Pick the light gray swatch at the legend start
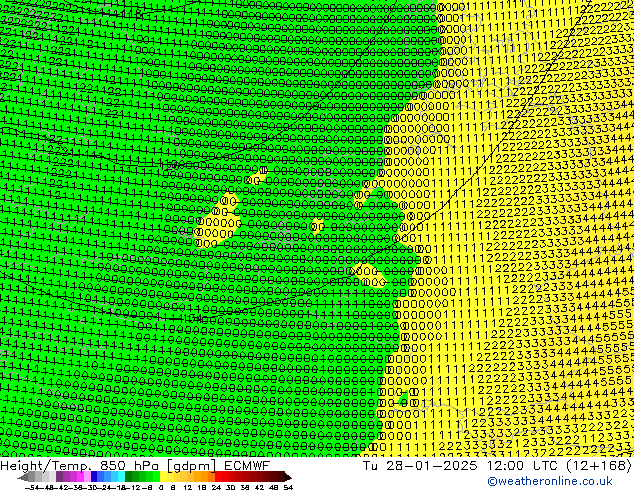This screenshot has height=490, width=634. (53, 476)
